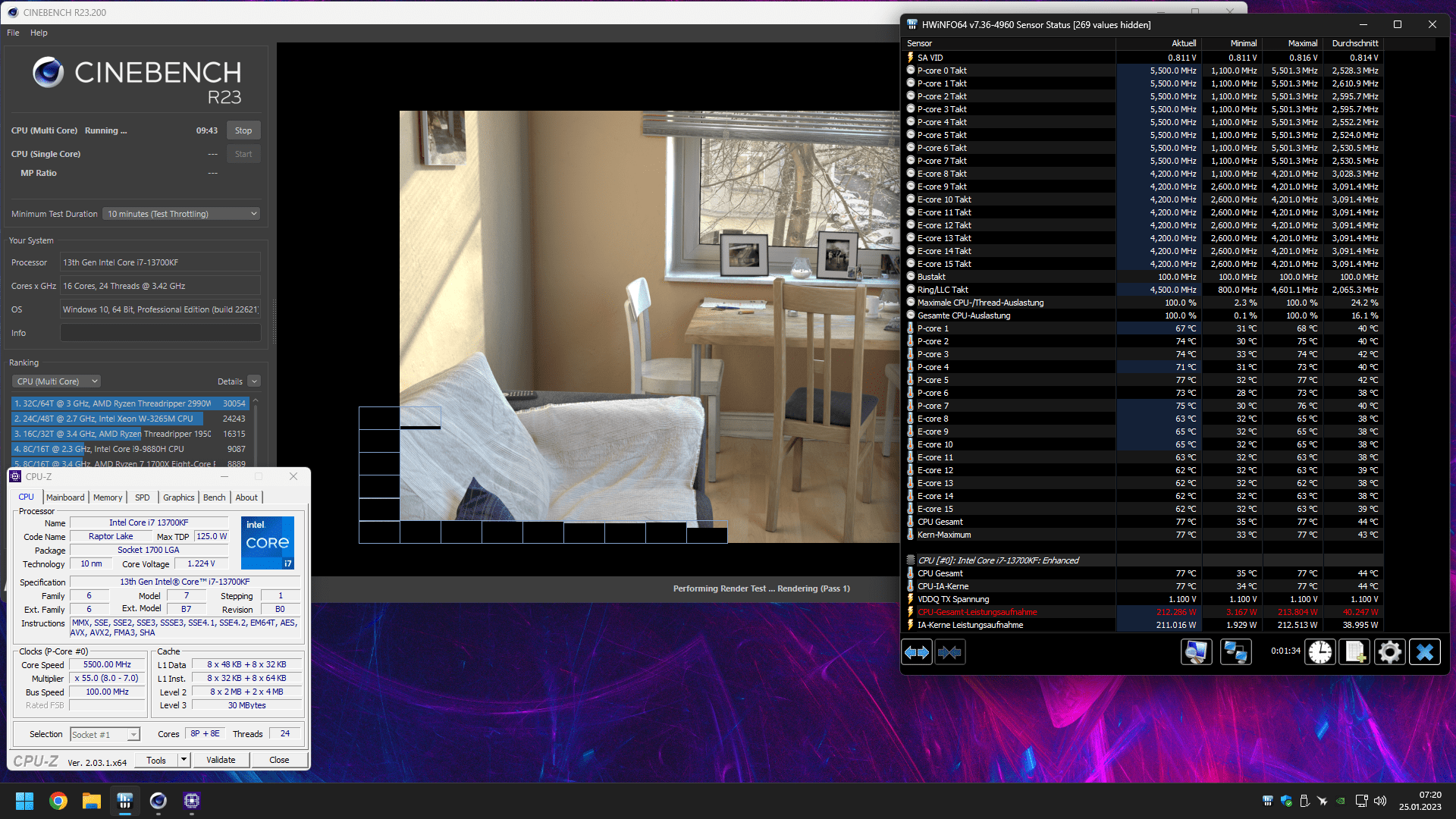Viewport: 1456px width, 819px height.
Task: Switch to CPU-Z Bench tab
Action: (x=215, y=497)
